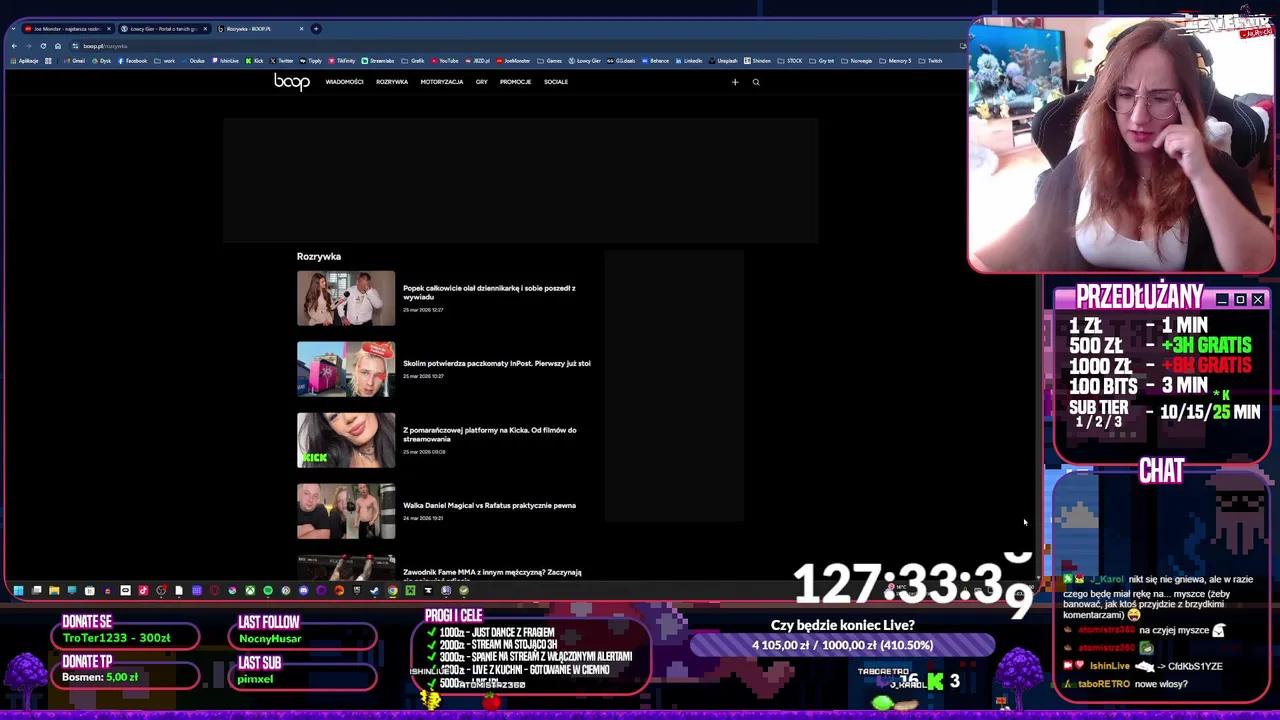The image size is (1280, 720).
Task: Select the Rozrywka - BOOP.PL tab
Action: [261, 28]
